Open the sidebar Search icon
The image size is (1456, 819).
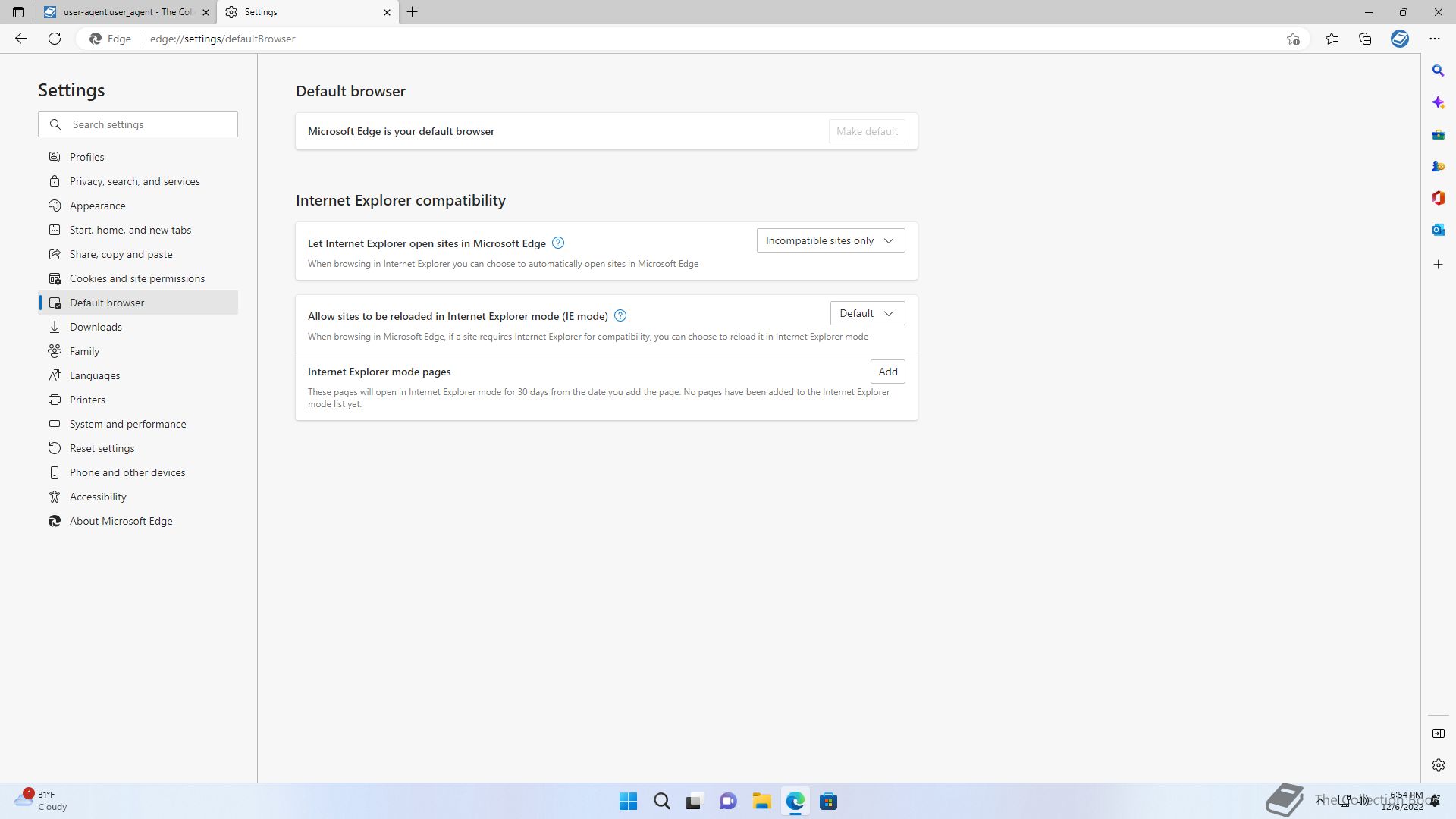pyautogui.click(x=1438, y=71)
